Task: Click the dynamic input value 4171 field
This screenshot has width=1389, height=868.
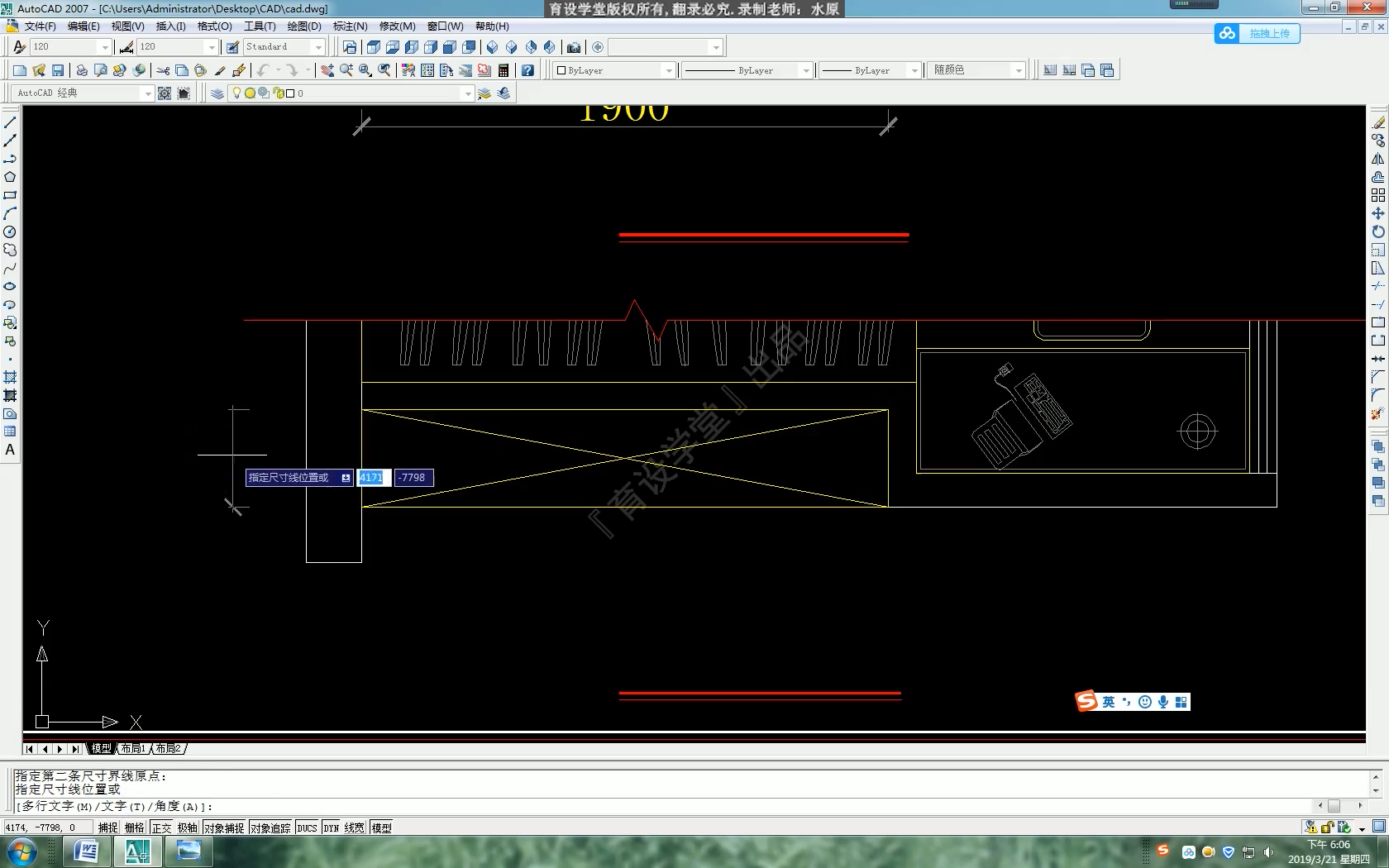Action: click(x=374, y=478)
